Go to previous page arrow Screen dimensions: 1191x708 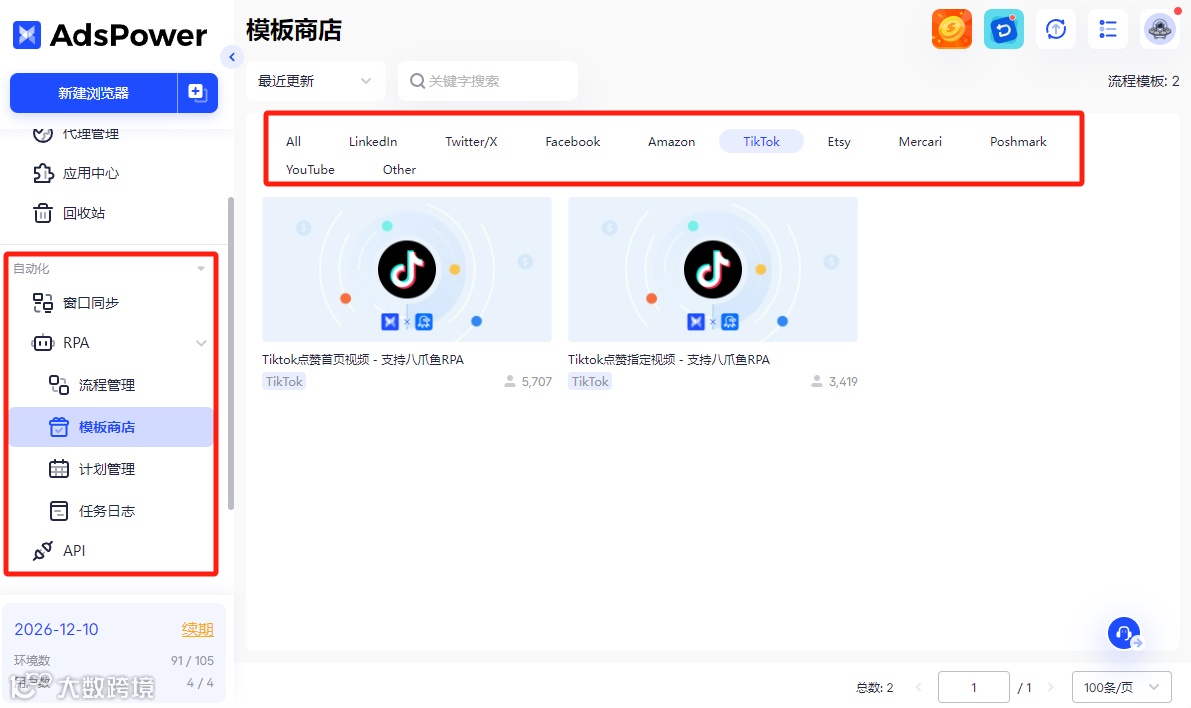[918, 687]
